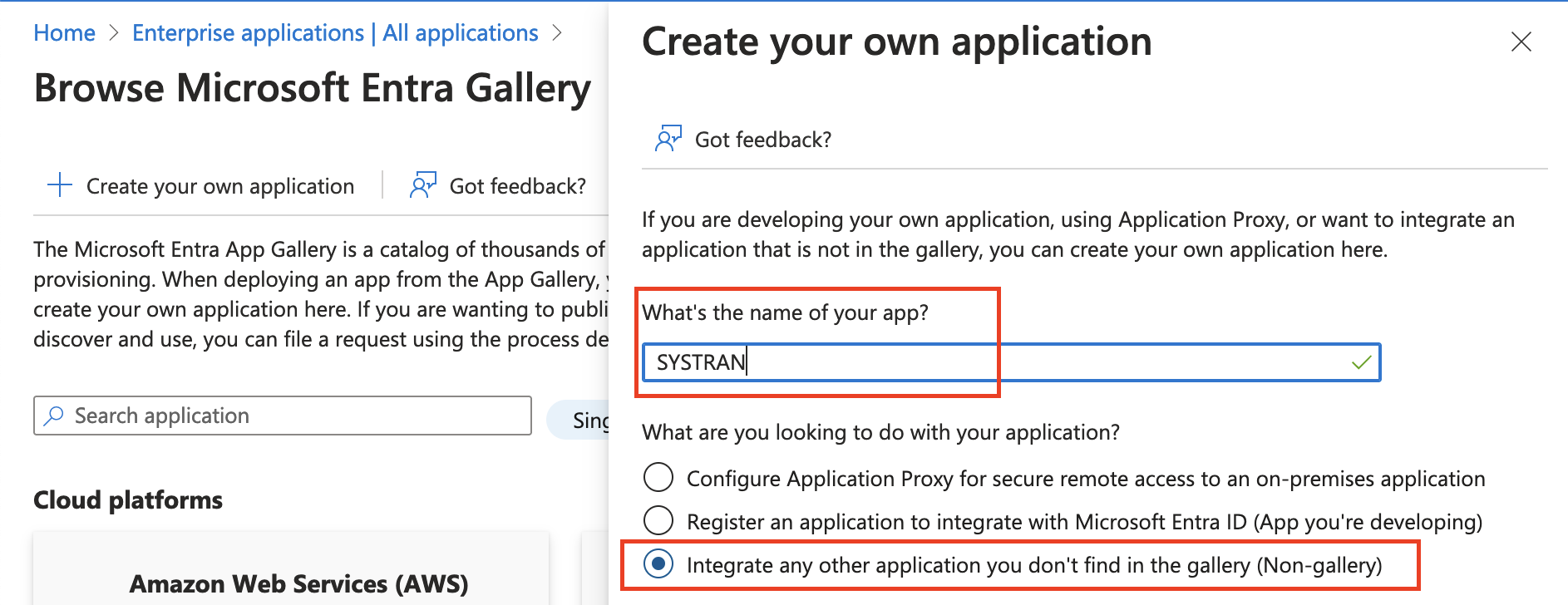Click the app name field containing SYSTRAN
The image size is (1568, 605).
click(1011, 362)
